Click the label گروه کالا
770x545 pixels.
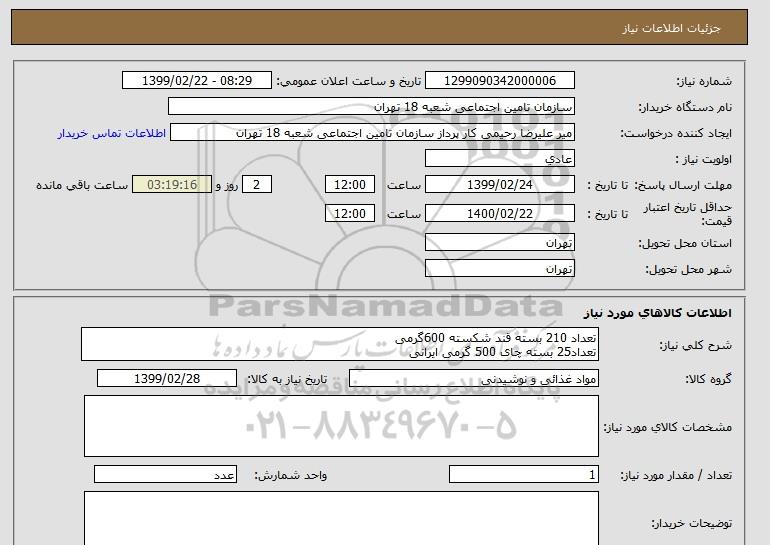click(x=709, y=379)
